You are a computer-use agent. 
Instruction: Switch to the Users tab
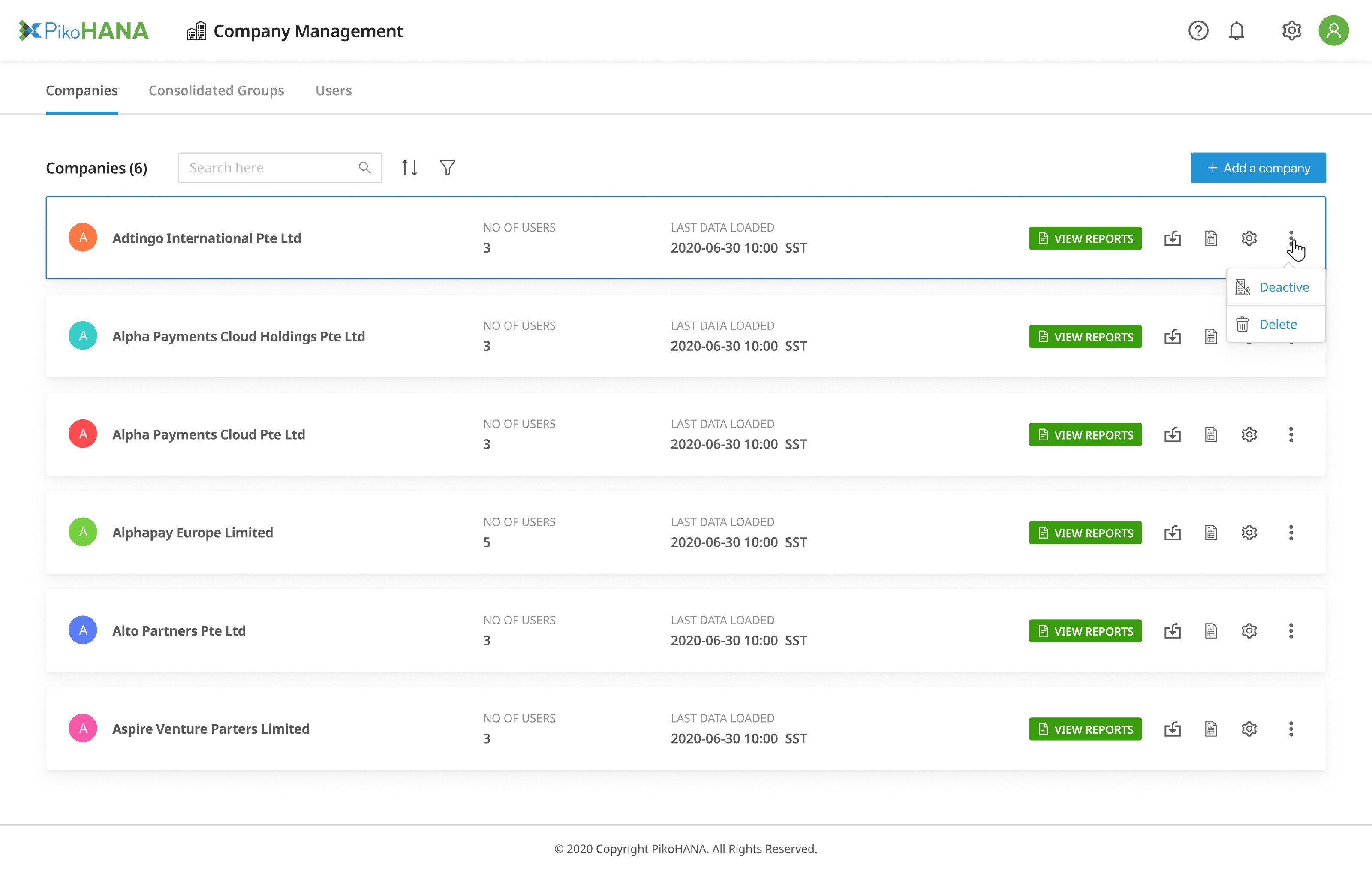(x=333, y=90)
